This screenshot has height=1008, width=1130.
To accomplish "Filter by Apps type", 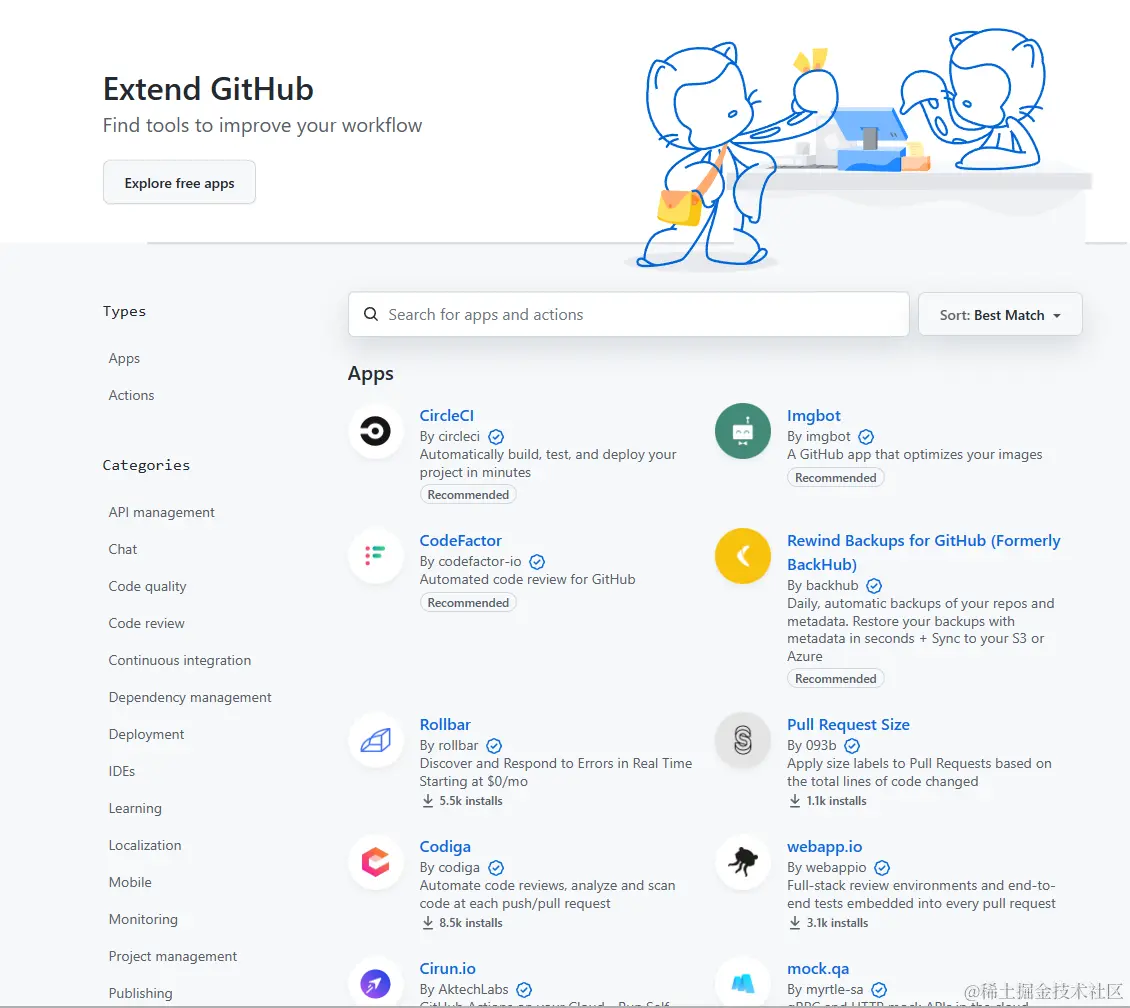I will pyautogui.click(x=124, y=358).
